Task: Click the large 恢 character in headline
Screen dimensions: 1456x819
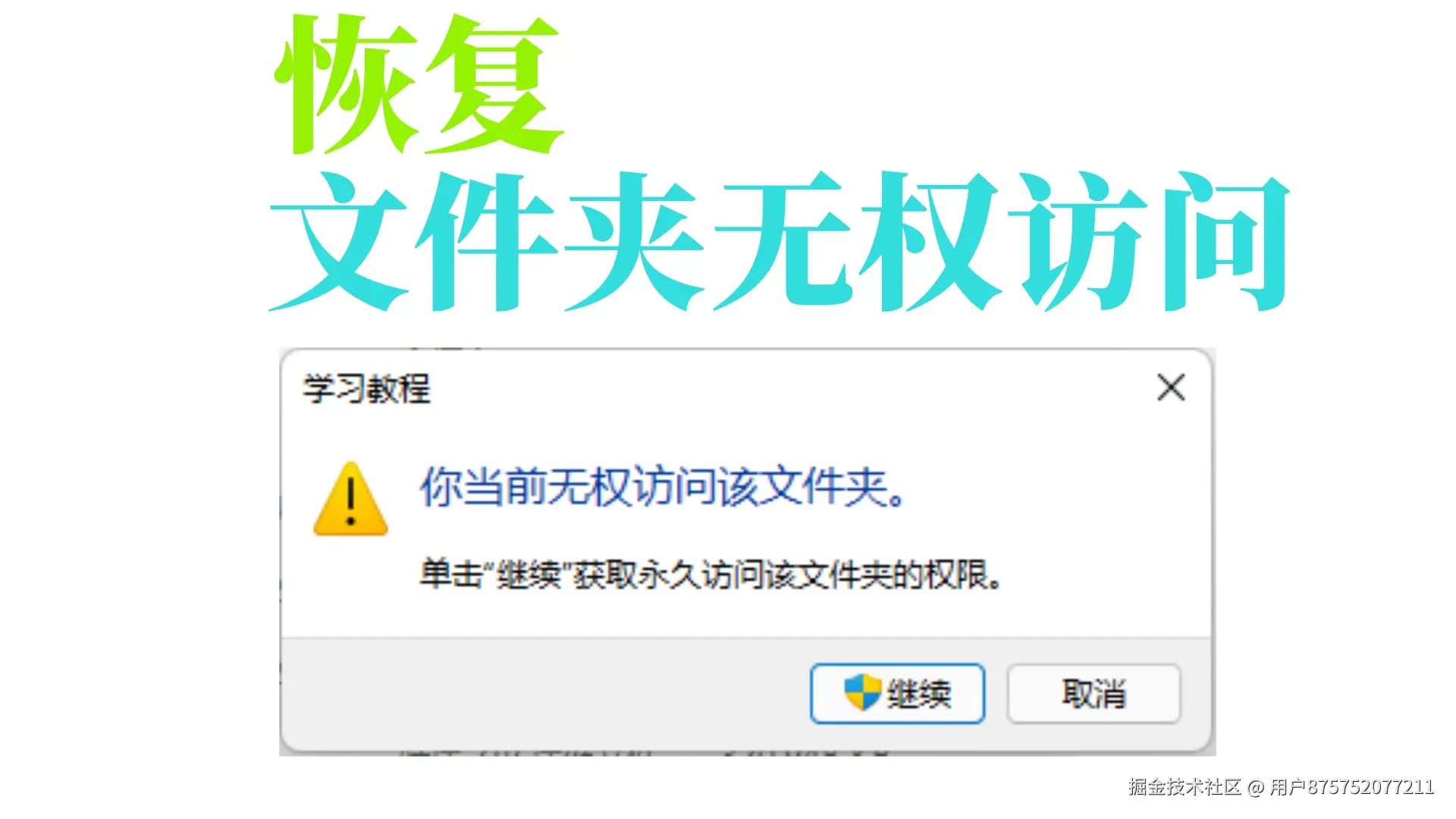Action: (347, 83)
